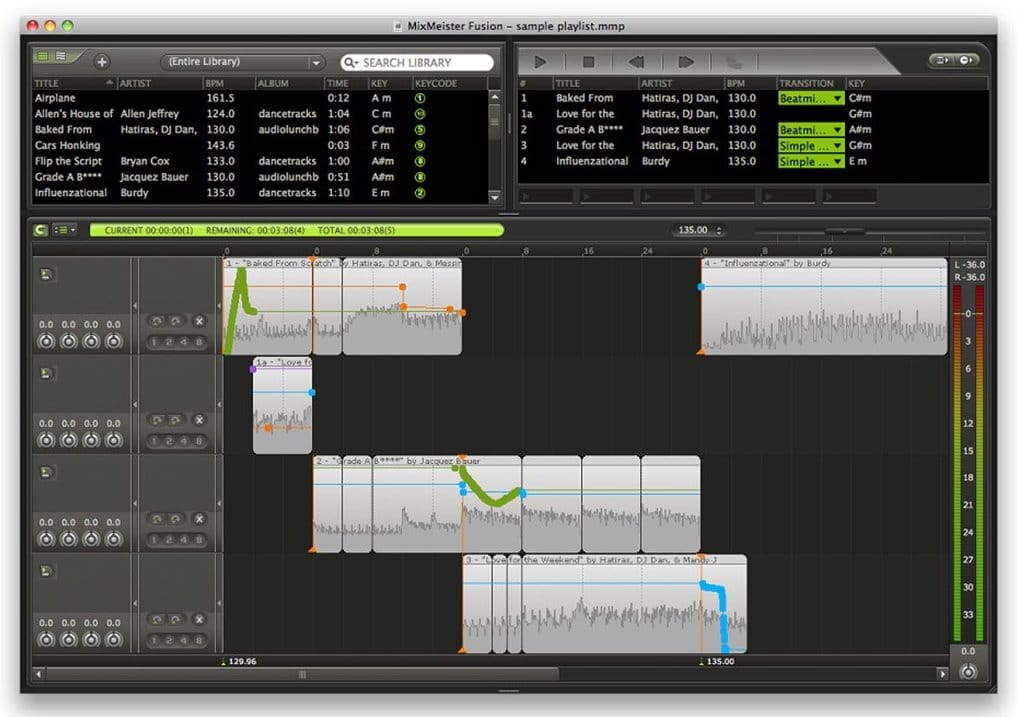Open the Entire Library dropdown

[x=244, y=62]
